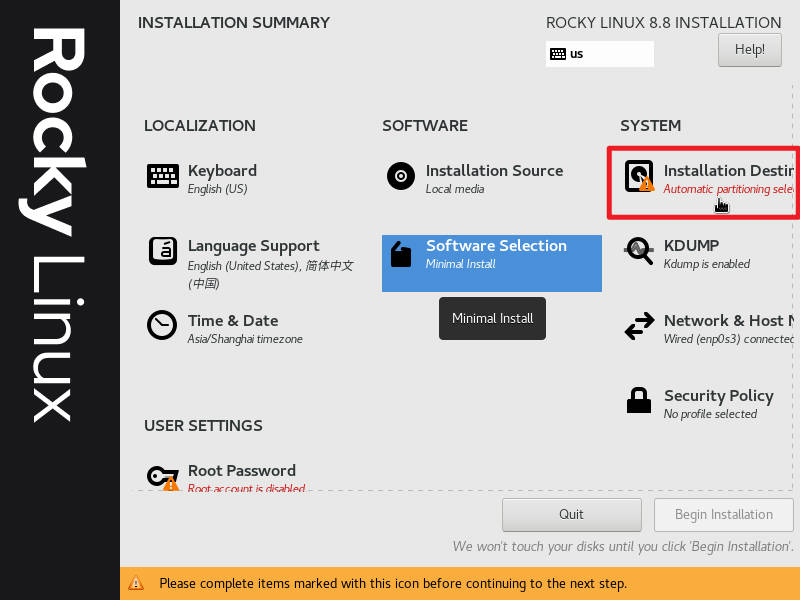Open the Keyboard layout icon
The height and width of the screenshot is (600, 800).
click(x=163, y=177)
